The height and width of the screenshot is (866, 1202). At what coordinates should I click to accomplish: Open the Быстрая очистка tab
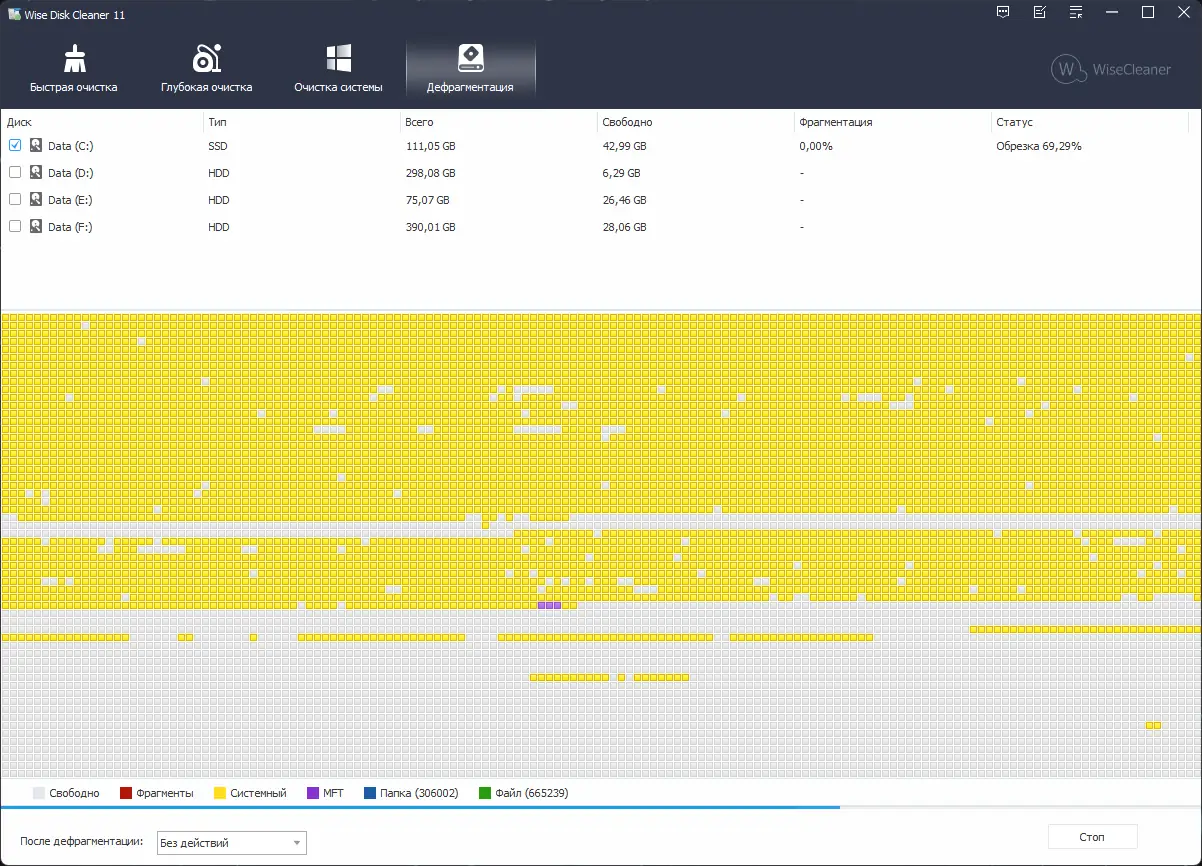pos(74,69)
